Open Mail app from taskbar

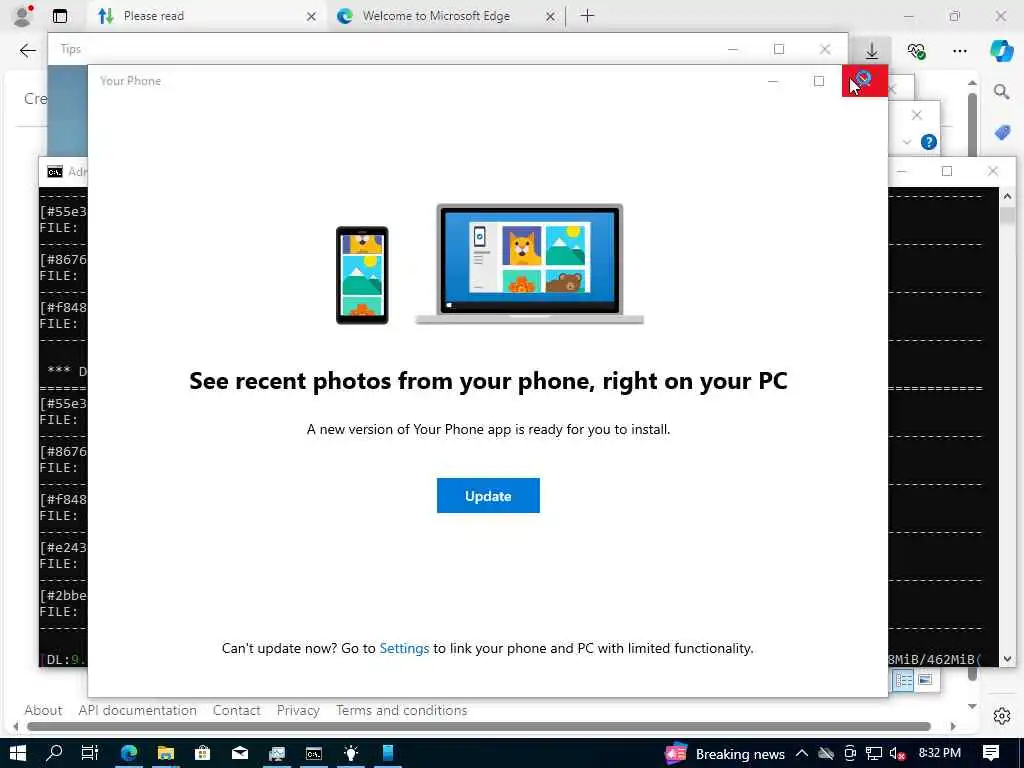240,754
